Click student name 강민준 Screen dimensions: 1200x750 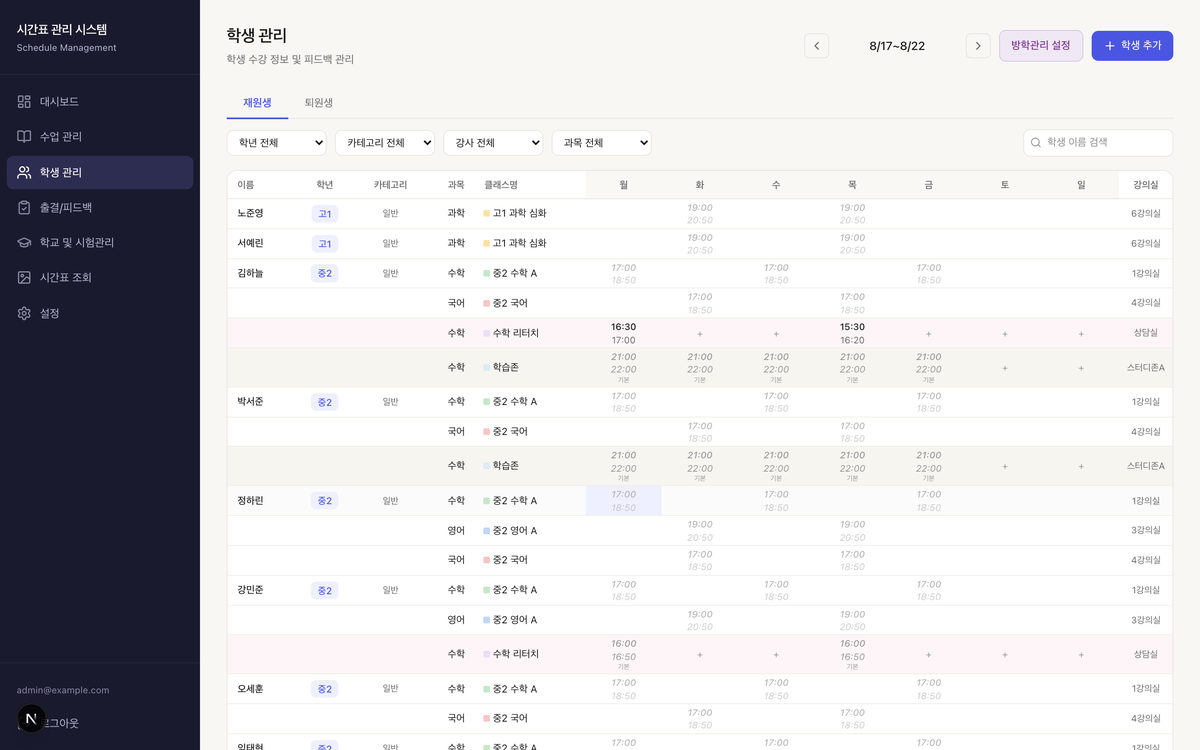pos(251,590)
